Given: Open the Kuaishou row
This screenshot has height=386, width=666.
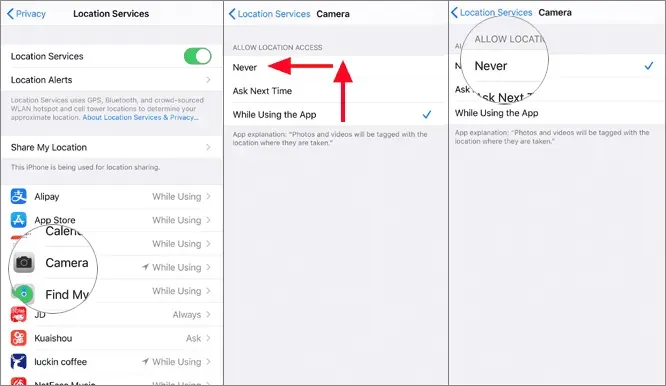Looking at the screenshot, I should [111, 338].
